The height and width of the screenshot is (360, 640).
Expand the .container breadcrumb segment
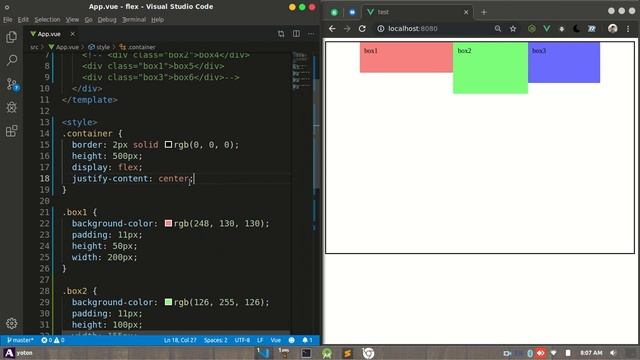(x=138, y=47)
